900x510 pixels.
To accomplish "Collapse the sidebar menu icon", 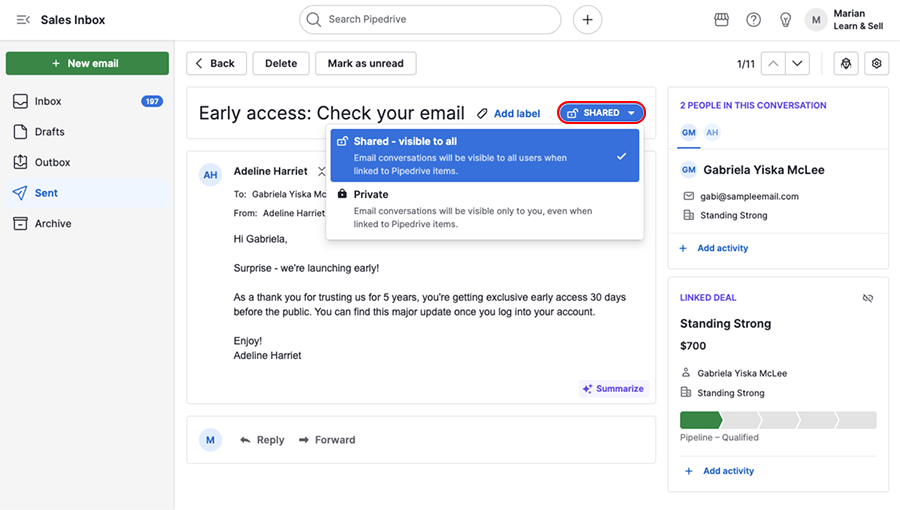I will click(23, 20).
